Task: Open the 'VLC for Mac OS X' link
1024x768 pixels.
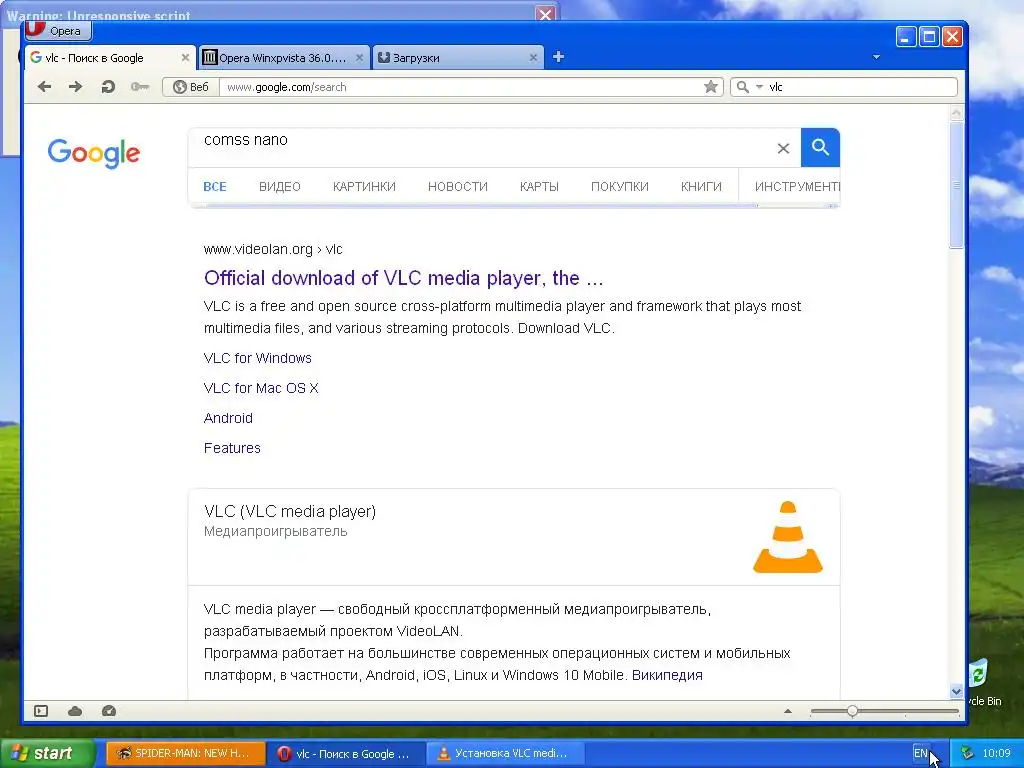Action: (x=261, y=389)
